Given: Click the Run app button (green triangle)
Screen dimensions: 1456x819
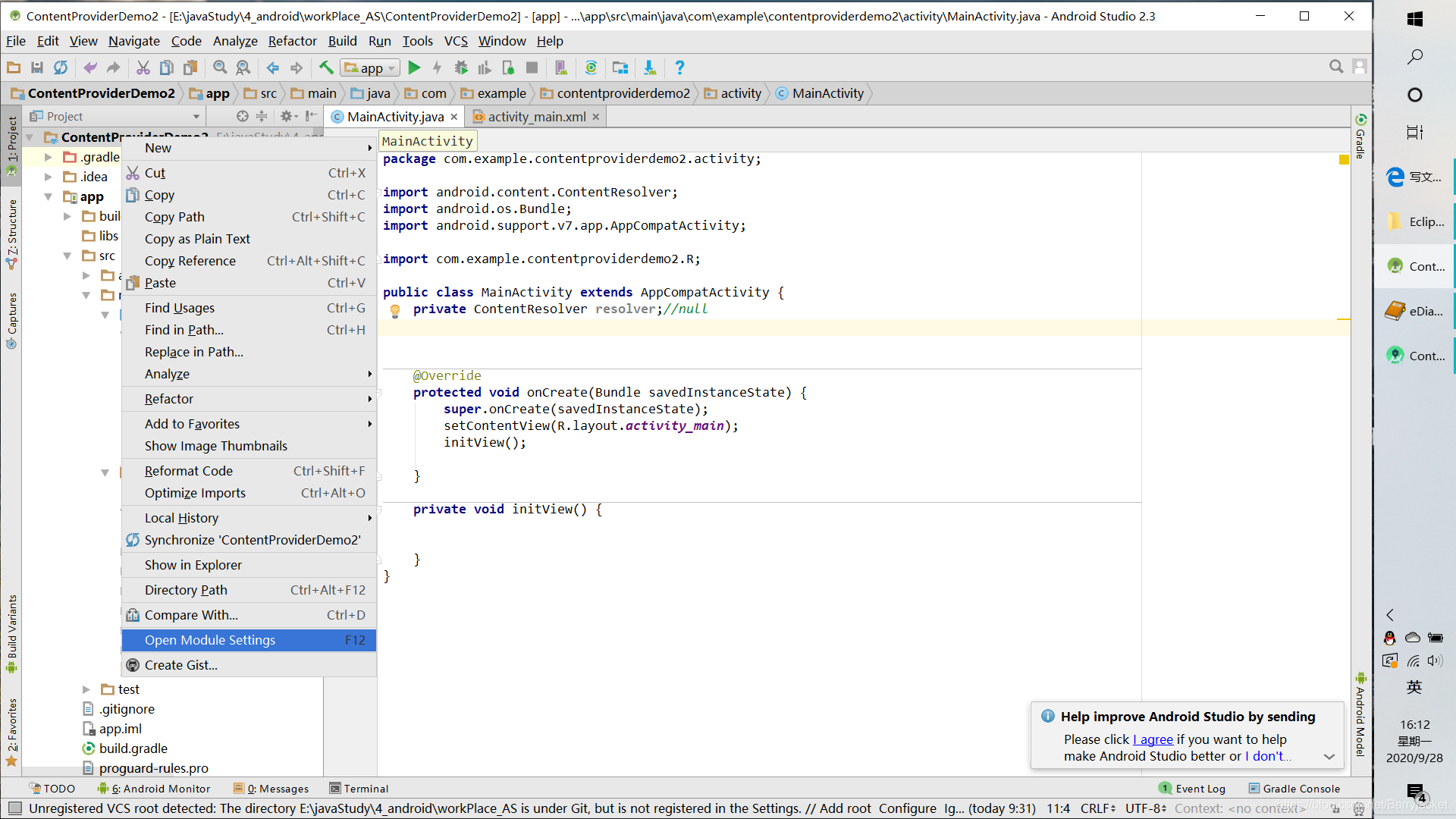Looking at the screenshot, I should (415, 67).
